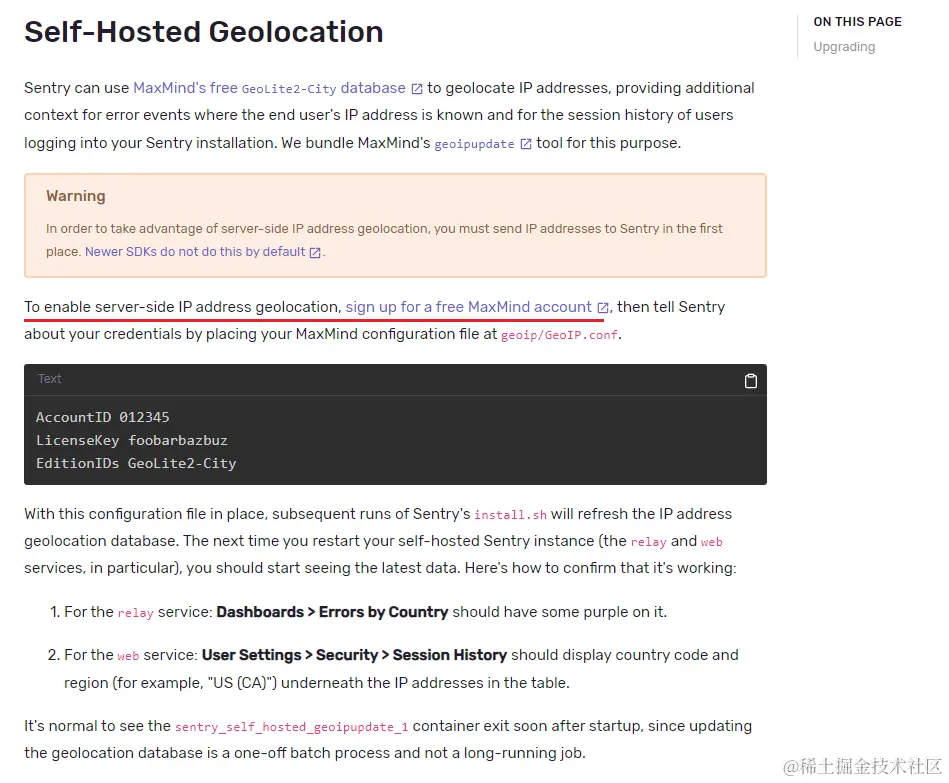949x783 pixels.
Task: Open "Newer SDKs do not do this by default"
Action: click(195, 252)
